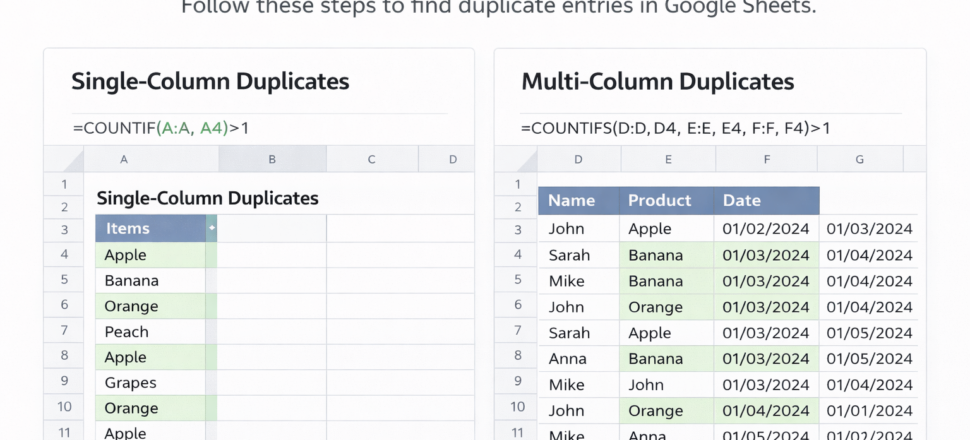Screen dimensions: 970x440
Task: Select column A header in the left sheet
Action: click(x=152, y=160)
